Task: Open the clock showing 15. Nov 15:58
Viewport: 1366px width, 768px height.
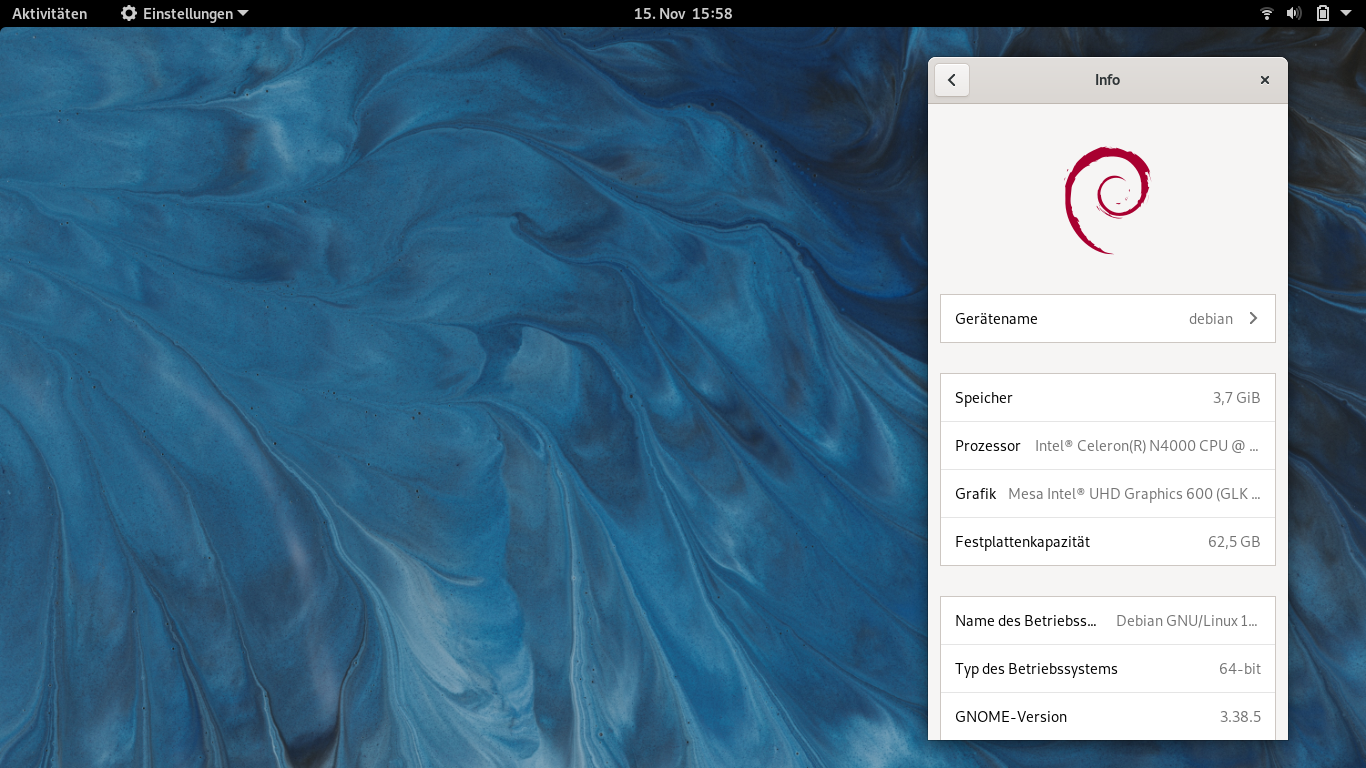Action: tap(683, 14)
